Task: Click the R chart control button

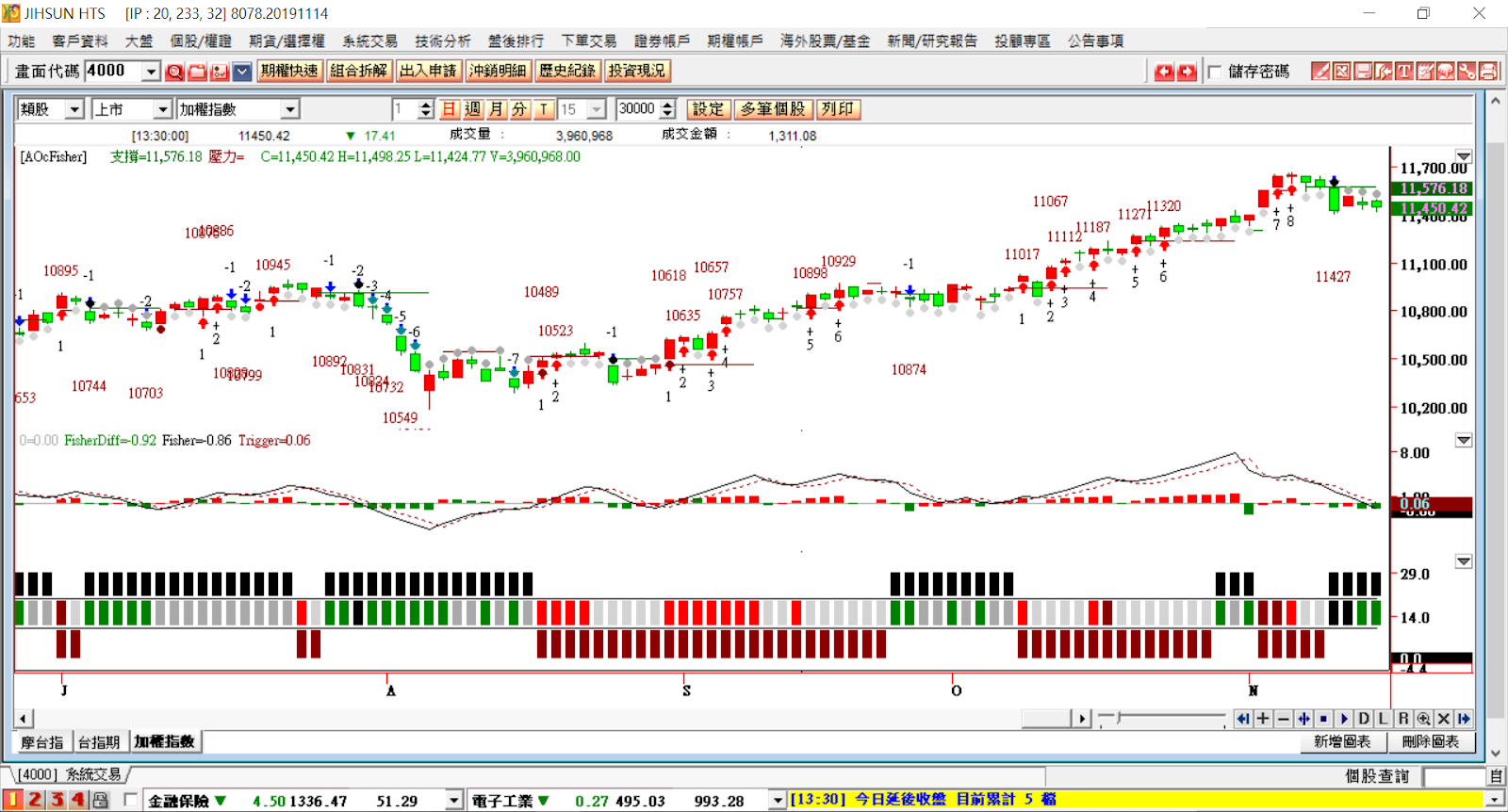Action: (x=1403, y=719)
